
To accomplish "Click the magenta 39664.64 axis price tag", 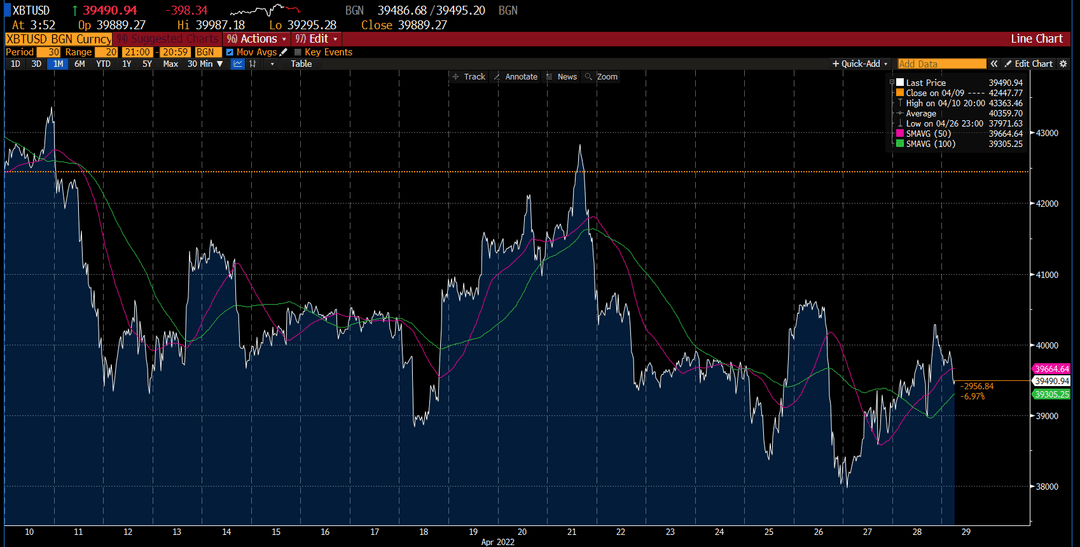I will tap(1051, 369).
